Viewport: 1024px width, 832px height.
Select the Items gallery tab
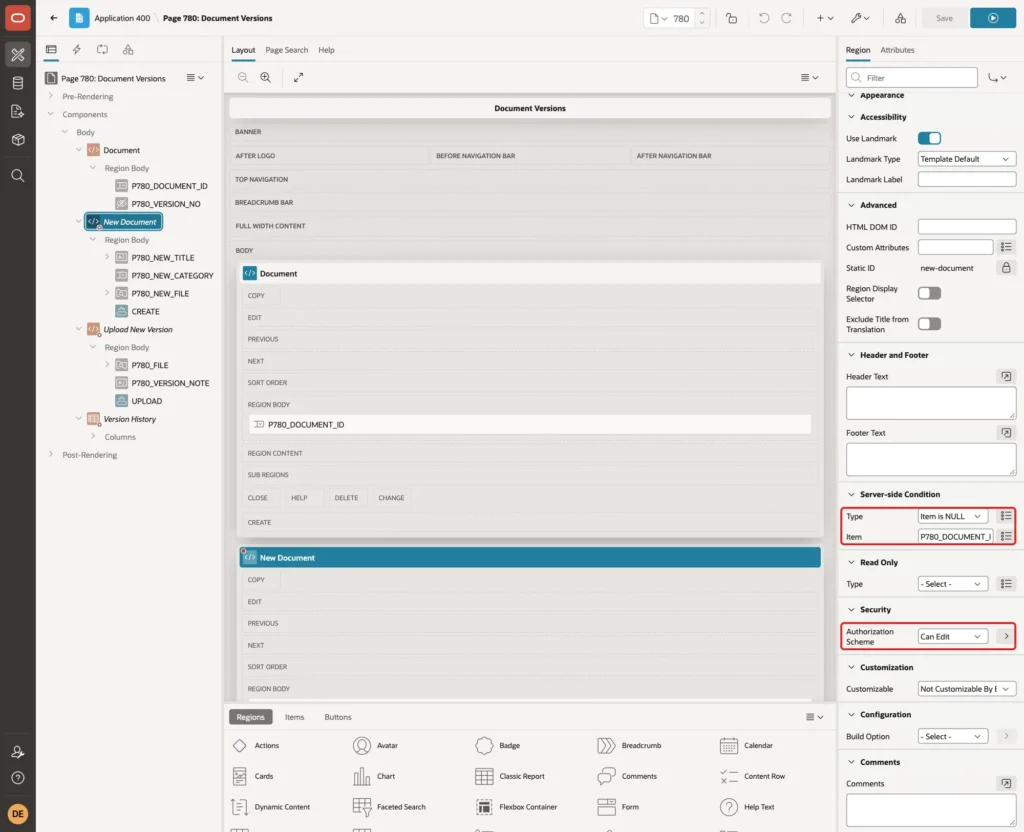(x=294, y=716)
